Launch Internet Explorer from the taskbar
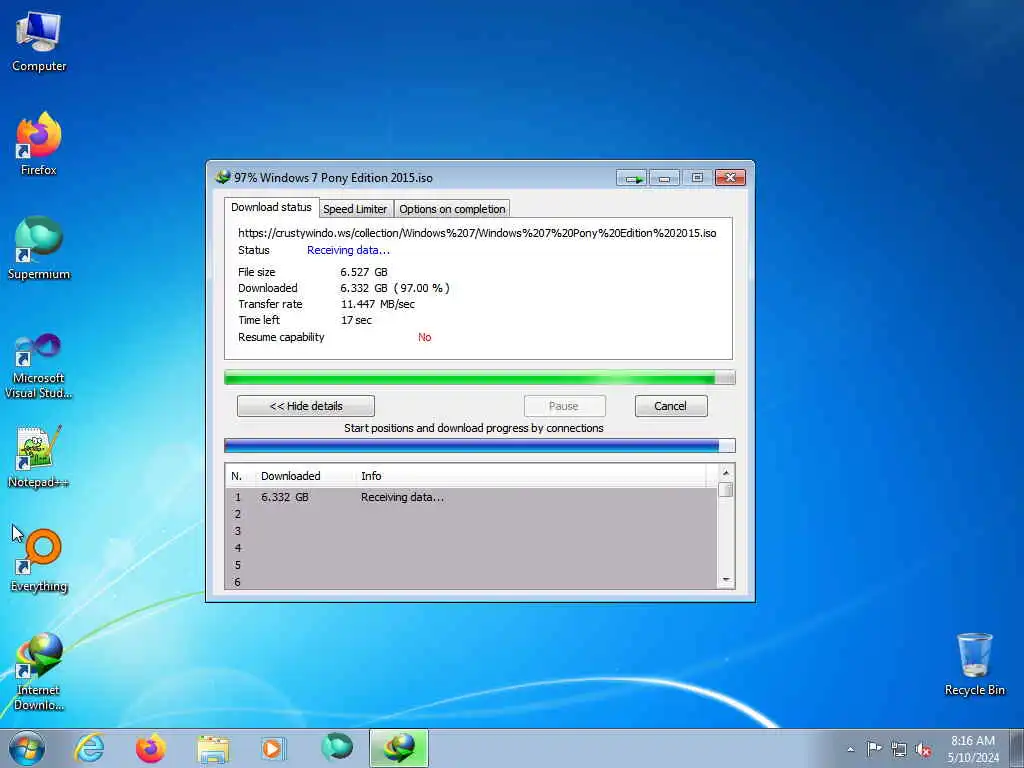This screenshot has height=768, width=1024. click(x=89, y=748)
